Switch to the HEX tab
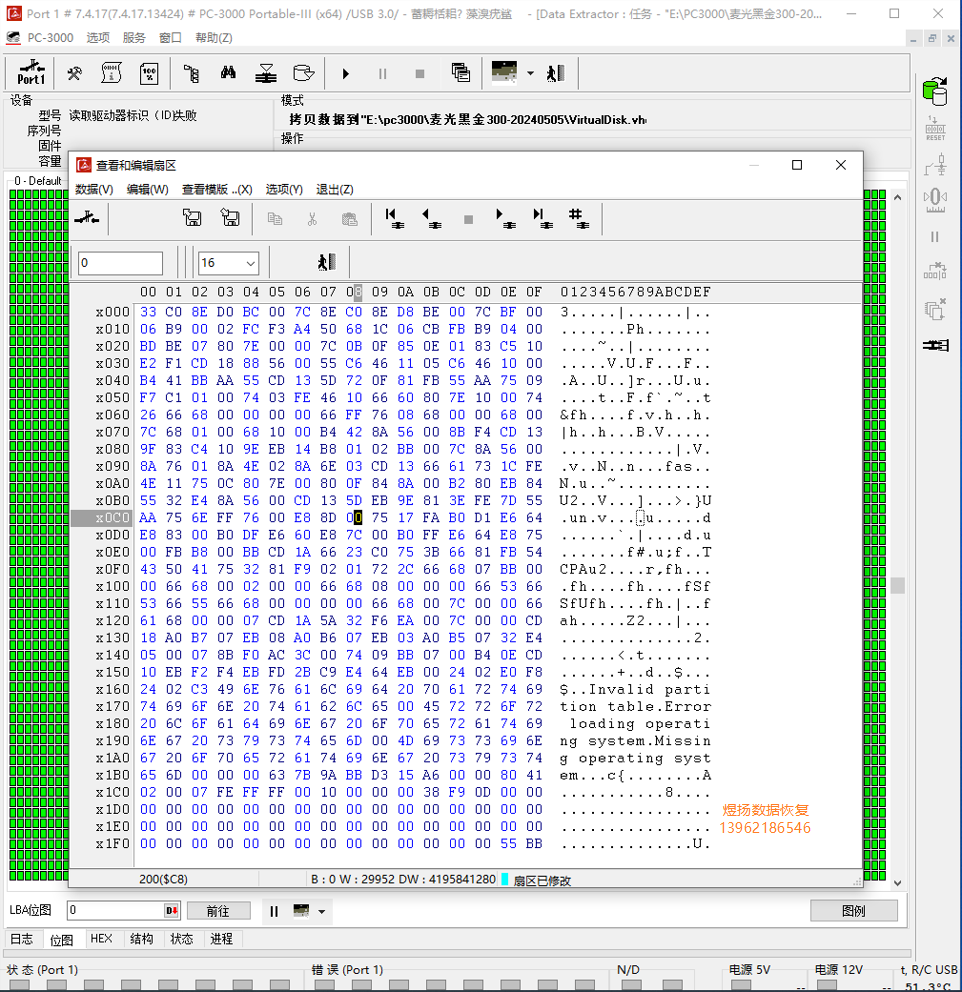 (101, 939)
